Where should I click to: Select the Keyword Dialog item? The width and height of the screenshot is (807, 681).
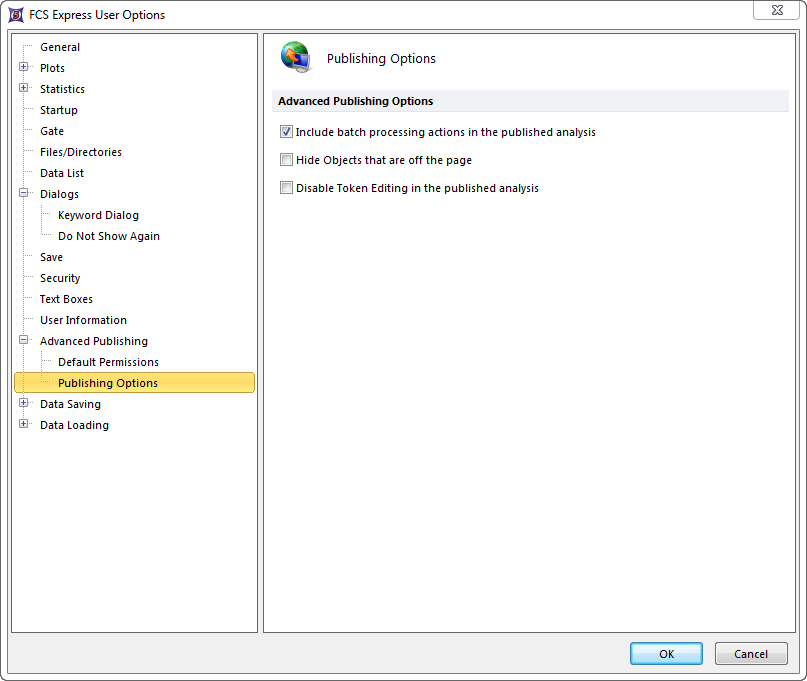pos(98,215)
